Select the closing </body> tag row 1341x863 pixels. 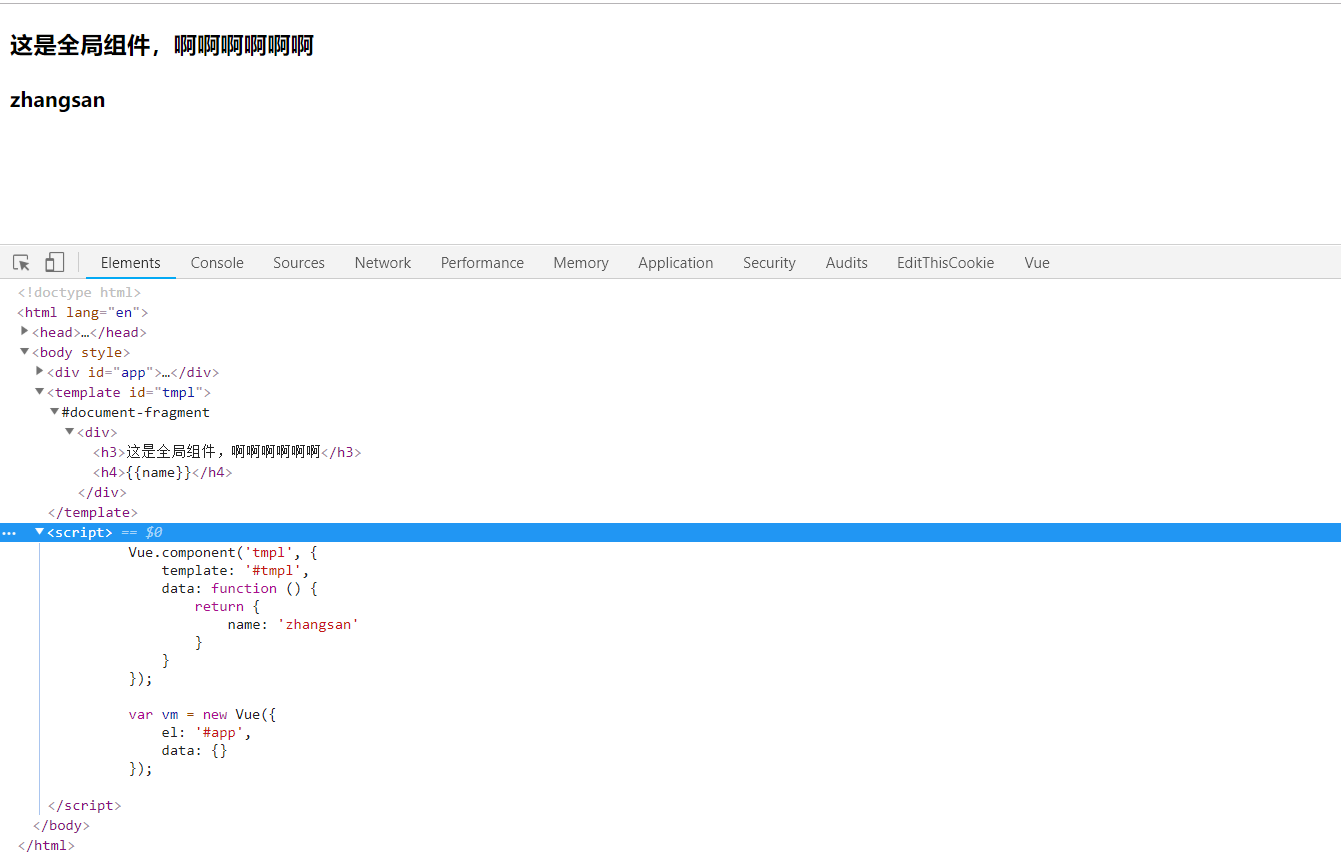pyautogui.click(x=61, y=825)
